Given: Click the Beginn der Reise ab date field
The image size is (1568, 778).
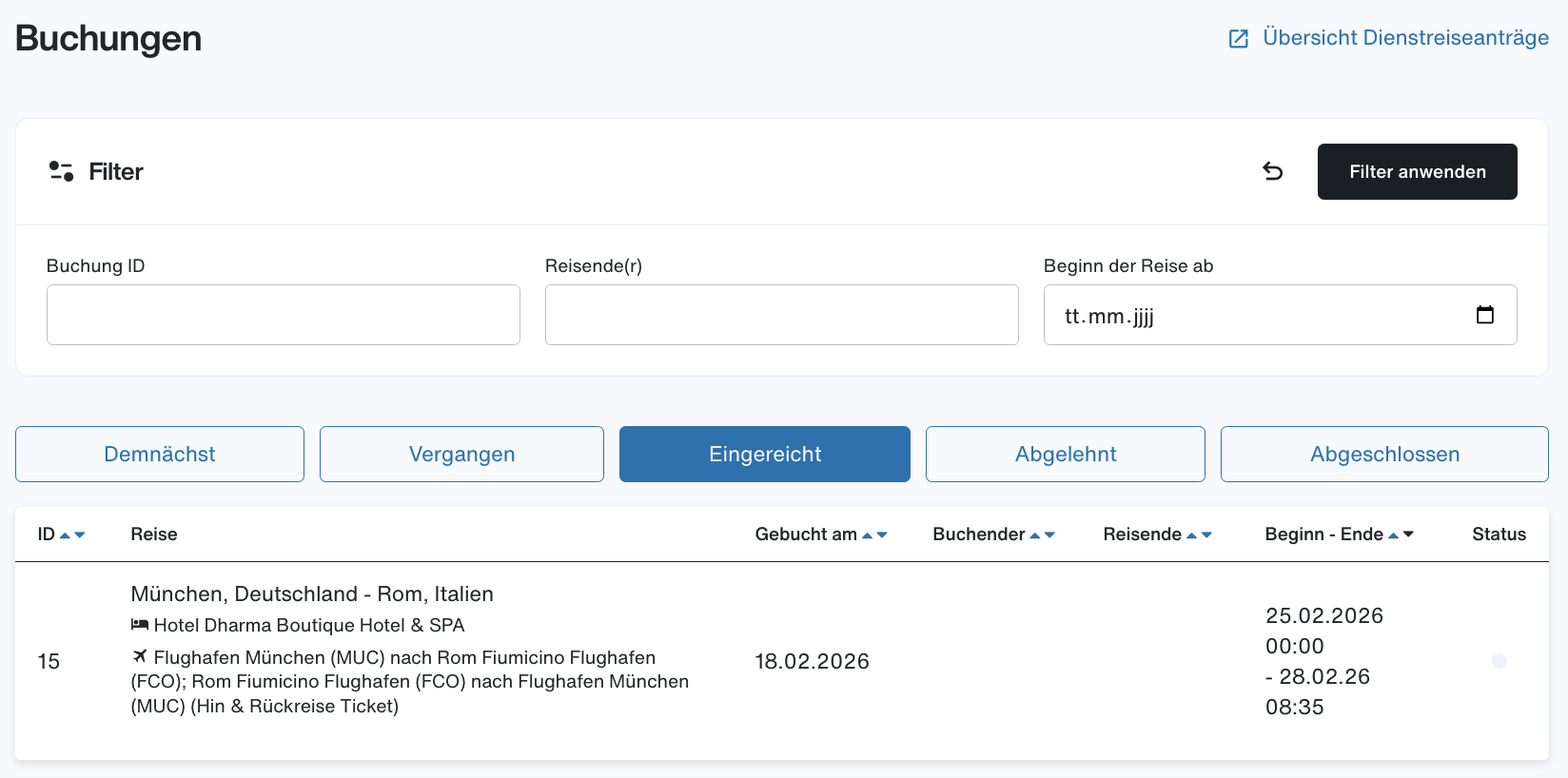Looking at the screenshot, I should (1281, 315).
